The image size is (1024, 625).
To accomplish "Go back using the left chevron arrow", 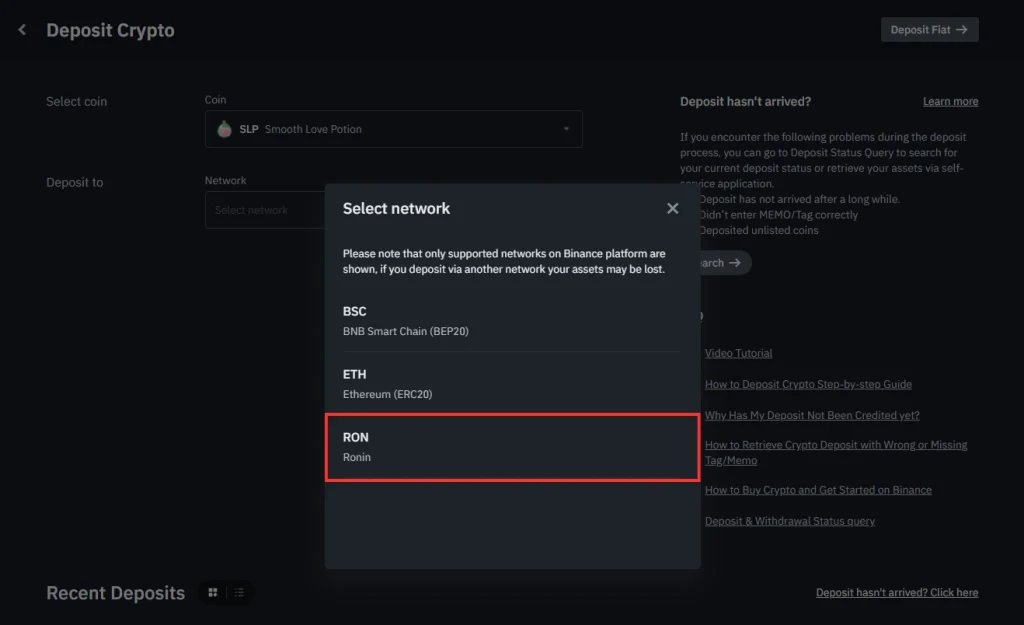I will click(x=22, y=29).
